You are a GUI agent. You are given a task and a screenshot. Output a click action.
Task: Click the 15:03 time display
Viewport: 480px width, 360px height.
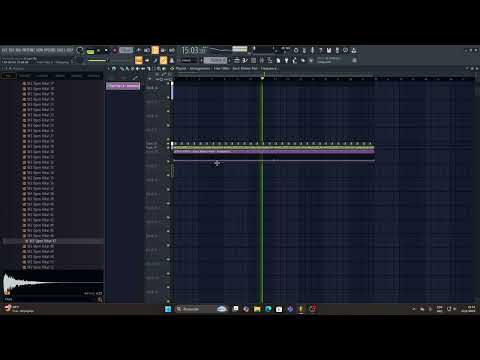(194, 50)
